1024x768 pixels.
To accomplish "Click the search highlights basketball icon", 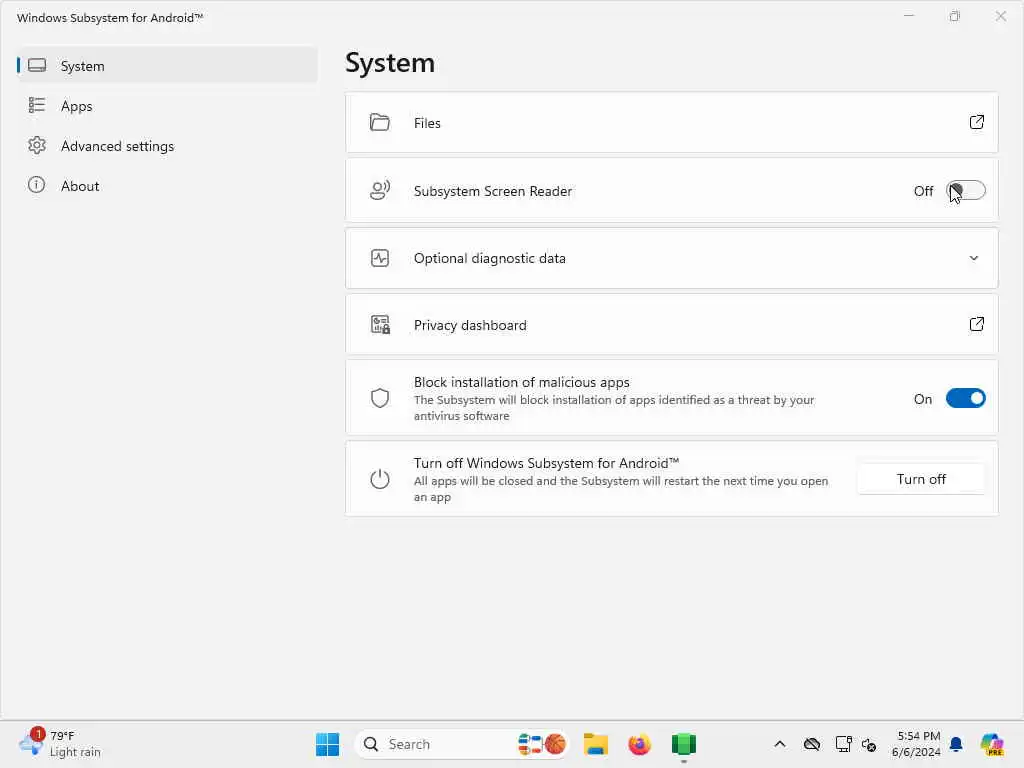I will coord(554,744).
